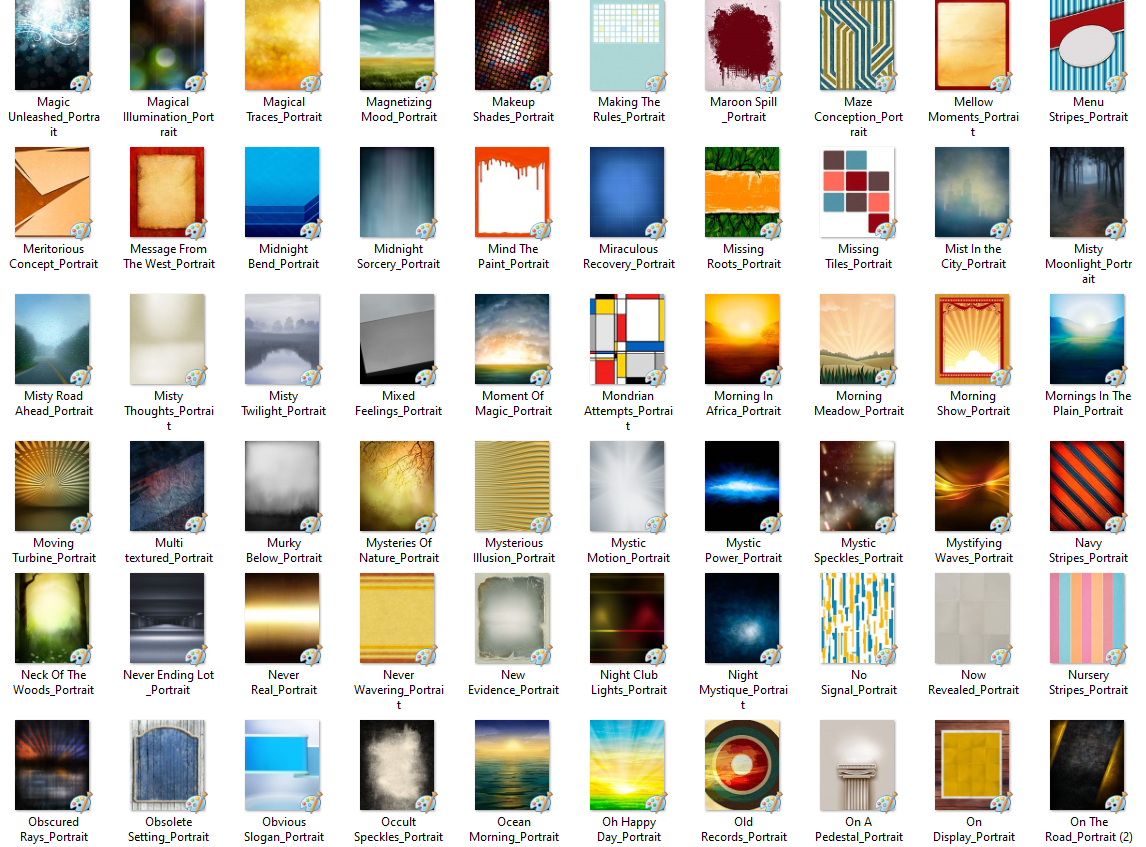Click the Morning Show_Portrait thumbnail
The image size is (1146, 847).
click(973, 339)
